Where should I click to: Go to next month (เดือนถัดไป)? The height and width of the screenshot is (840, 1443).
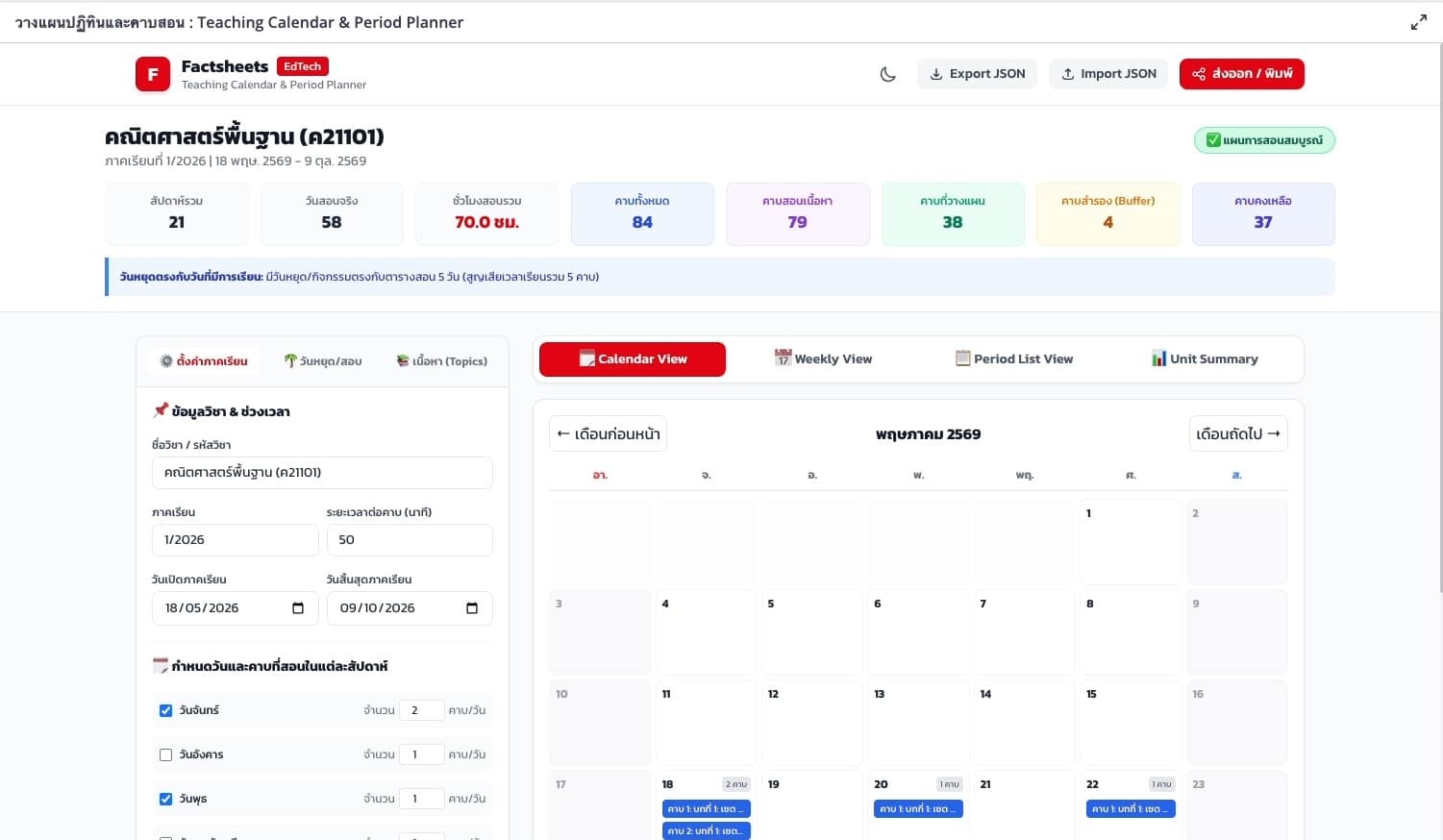click(1238, 434)
